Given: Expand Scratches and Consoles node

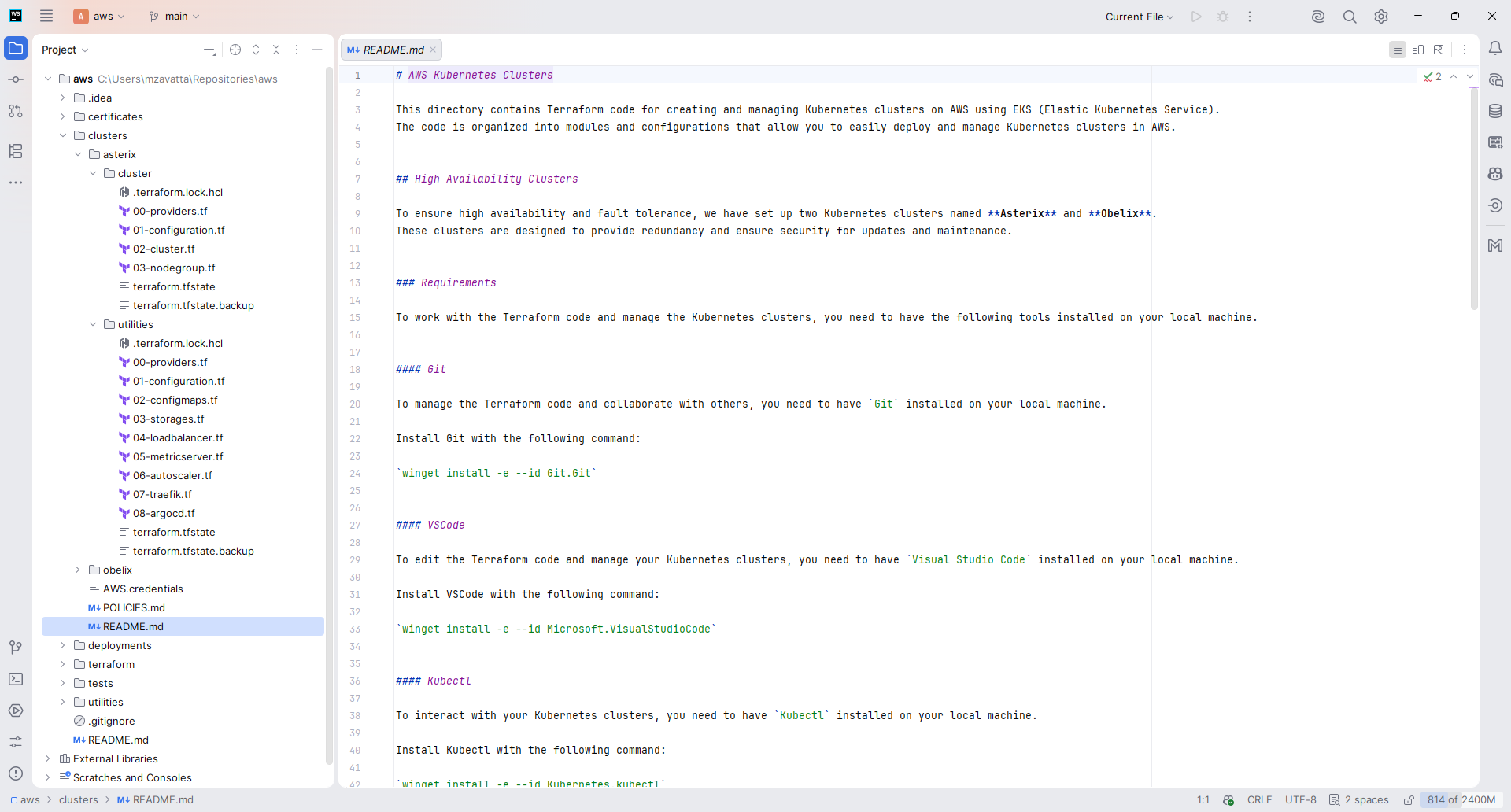Looking at the screenshot, I should pyautogui.click(x=48, y=778).
